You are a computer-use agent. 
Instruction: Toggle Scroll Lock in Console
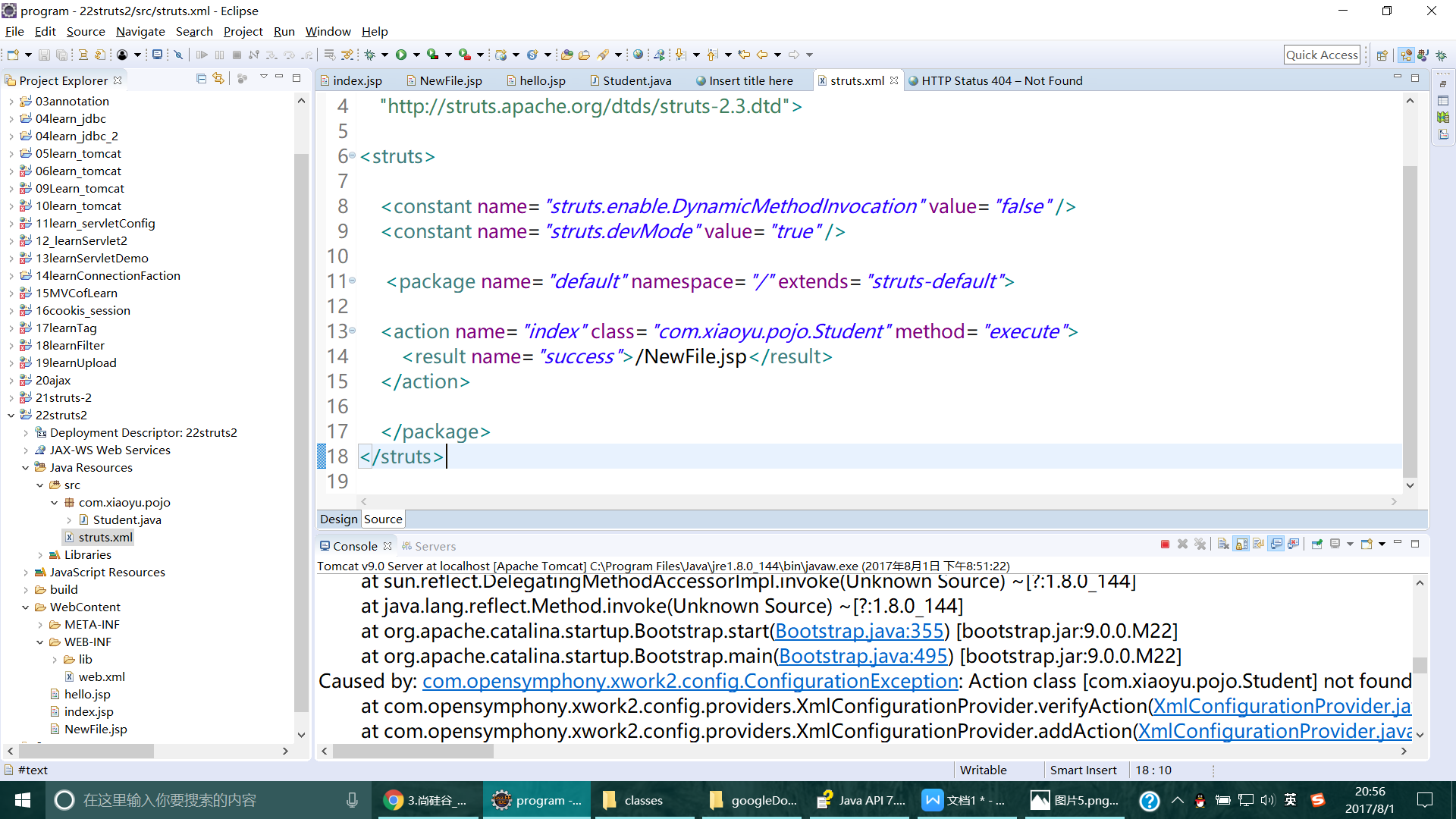1241,544
